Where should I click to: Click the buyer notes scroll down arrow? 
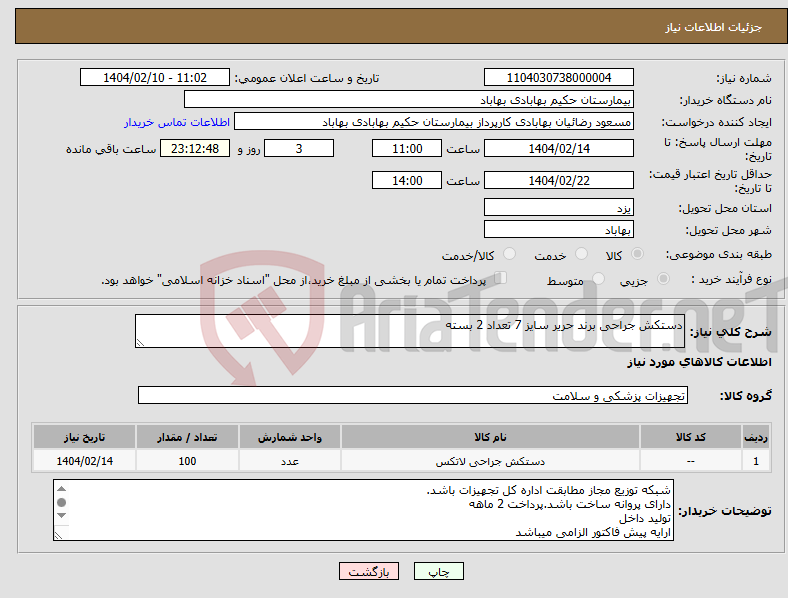(61, 515)
